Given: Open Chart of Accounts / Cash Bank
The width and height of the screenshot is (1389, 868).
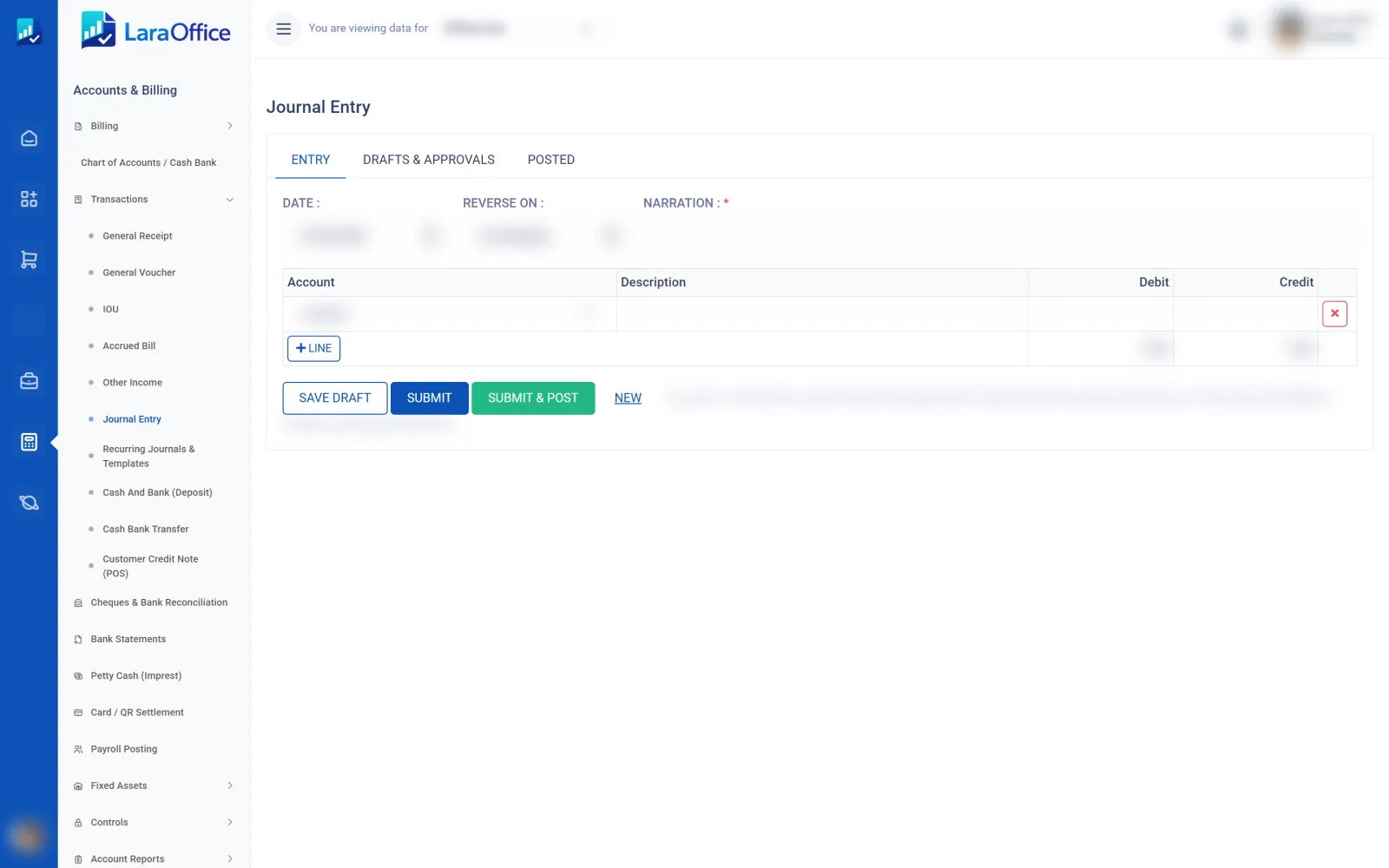Looking at the screenshot, I should coord(148,162).
